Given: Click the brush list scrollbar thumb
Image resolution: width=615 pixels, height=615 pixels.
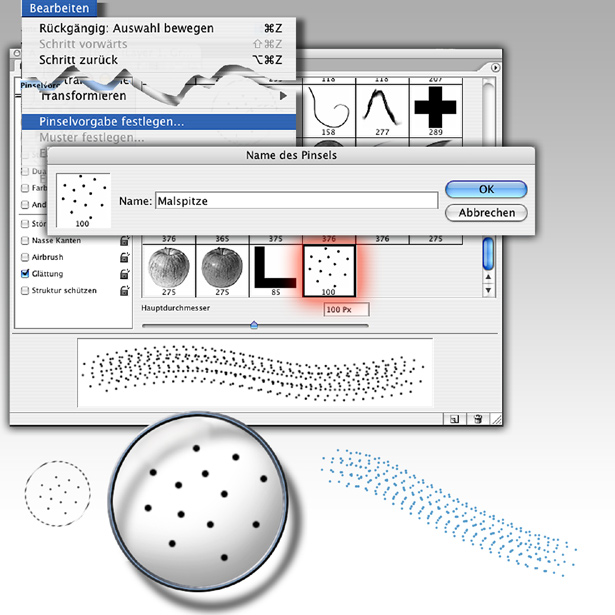Looking at the screenshot, I should point(488,253).
